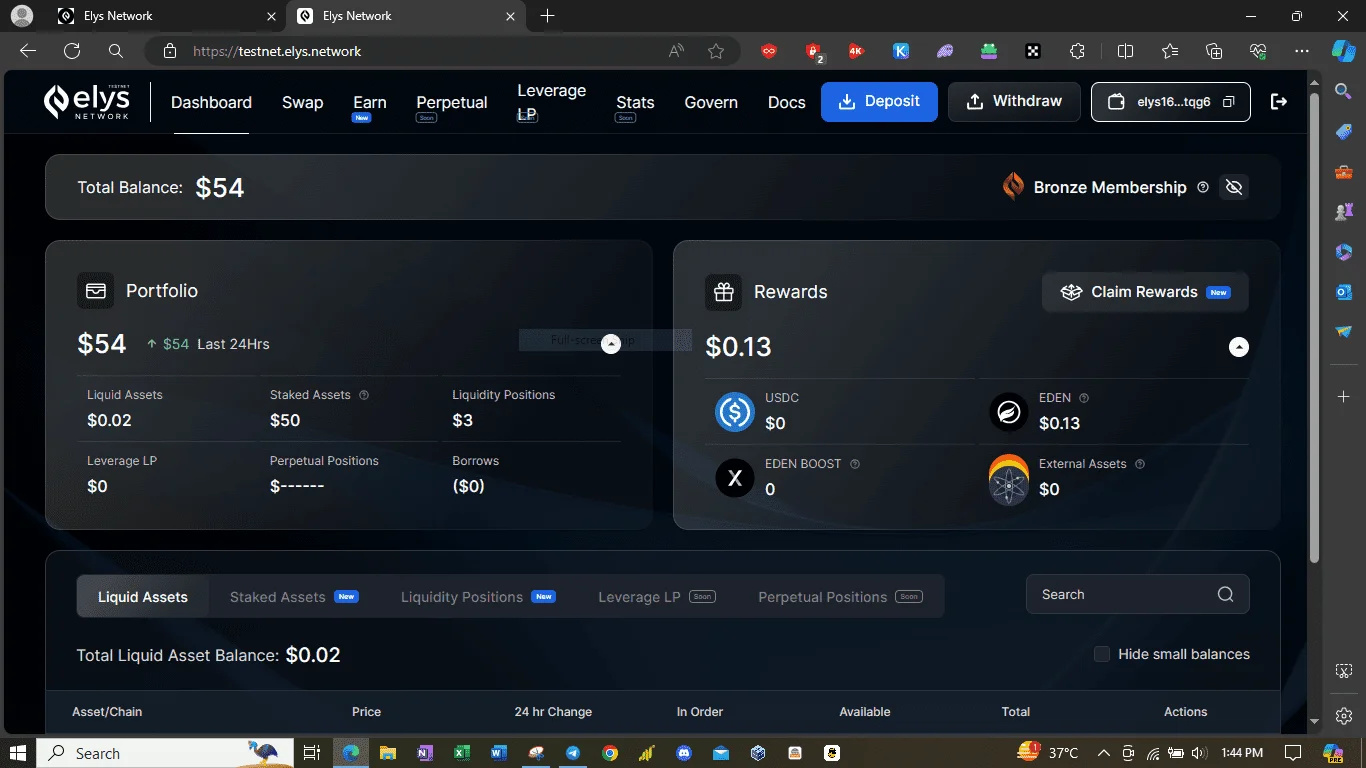The height and width of the screenshot is (768, 1366).
Task: Switch to the Perpetual Positions tab
Action: click(839, 597)
